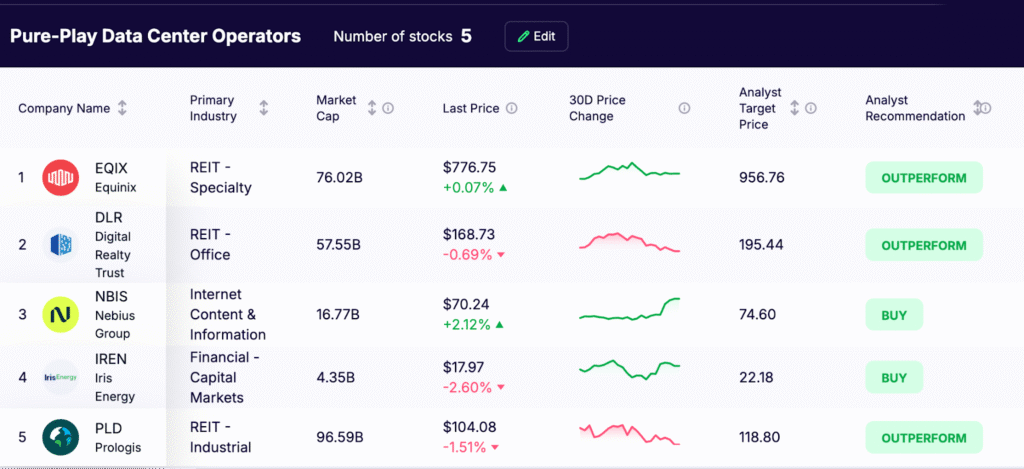Click Internet Content & Information cell
Screen dimensions: 1024x469
click(228, 315)
